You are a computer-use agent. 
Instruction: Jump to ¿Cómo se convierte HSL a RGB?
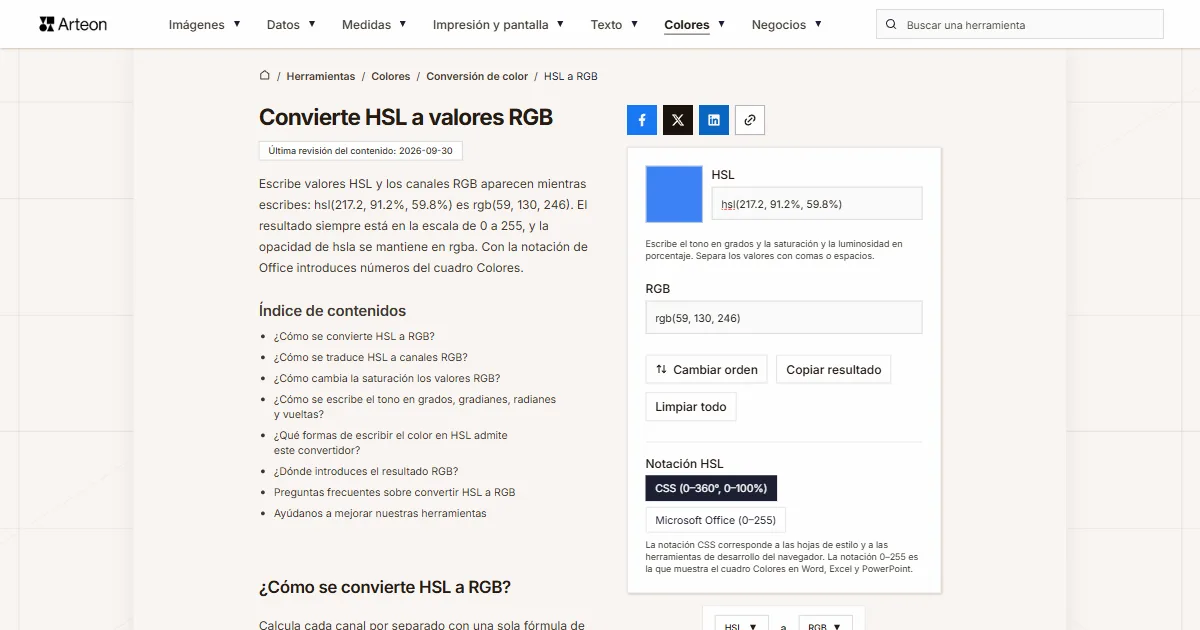(x=354, y=336)
